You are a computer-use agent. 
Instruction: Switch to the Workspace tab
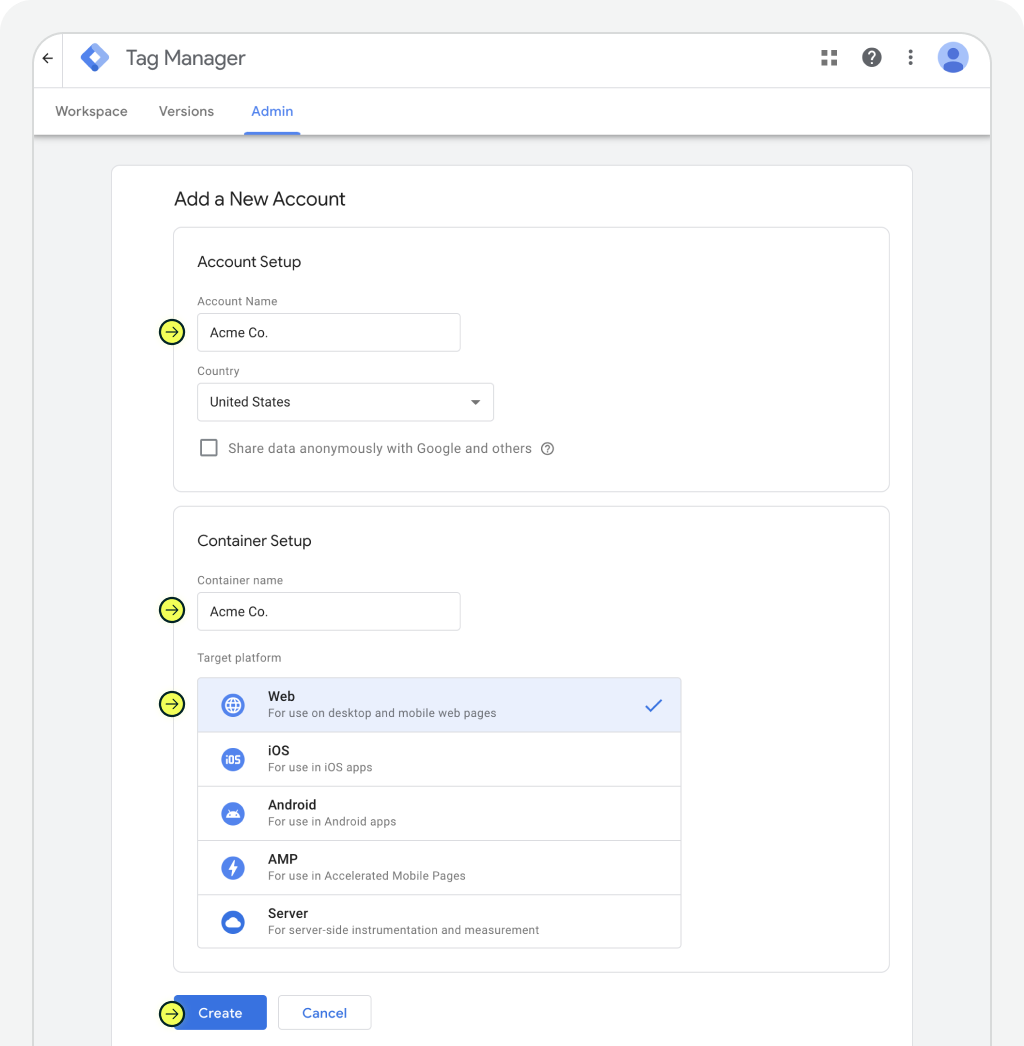[91, 111]
